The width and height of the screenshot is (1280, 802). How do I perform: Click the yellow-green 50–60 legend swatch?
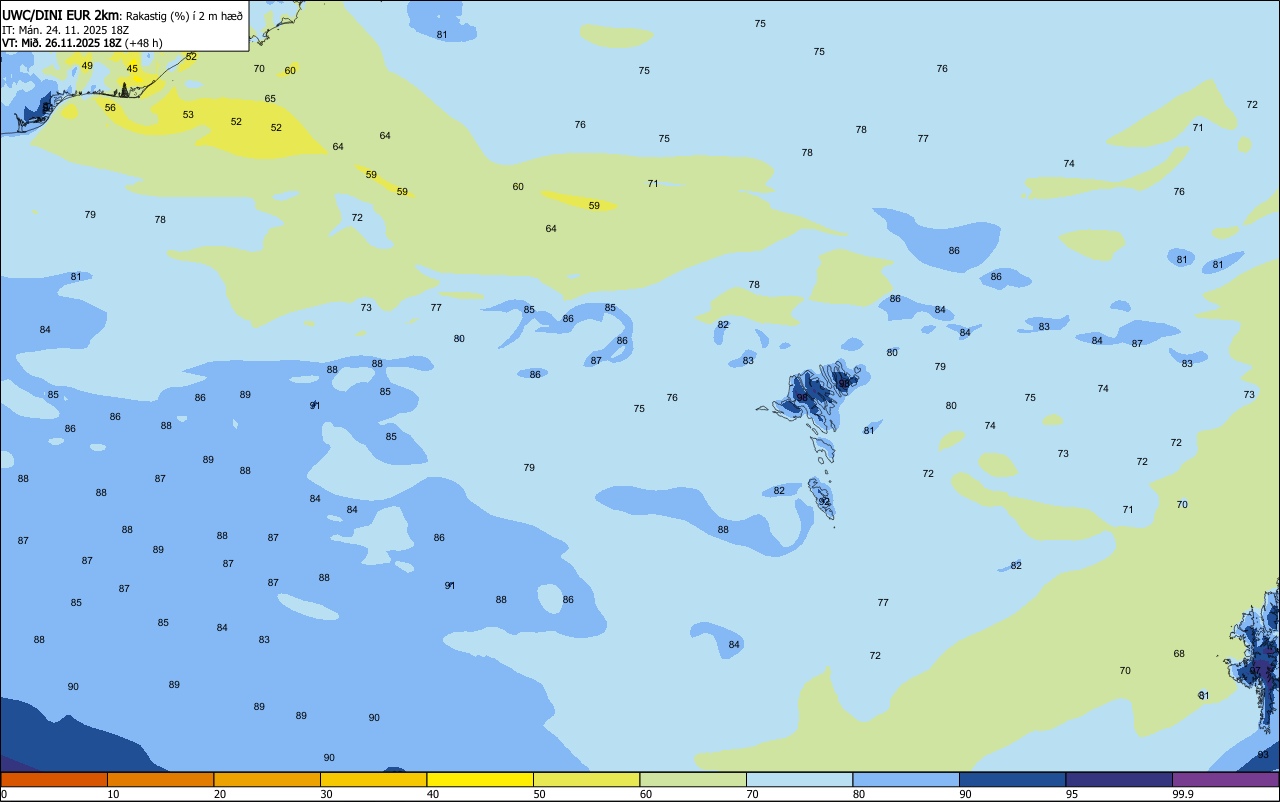pos(586,779)
